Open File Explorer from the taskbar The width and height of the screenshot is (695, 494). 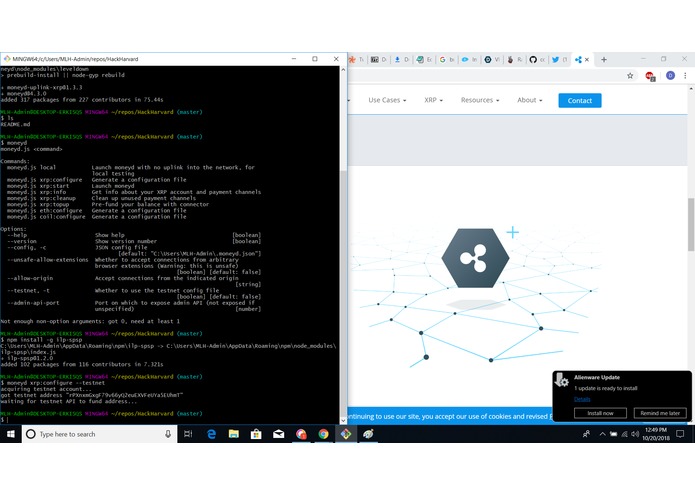pyautogui.click(x=234, y=434)
